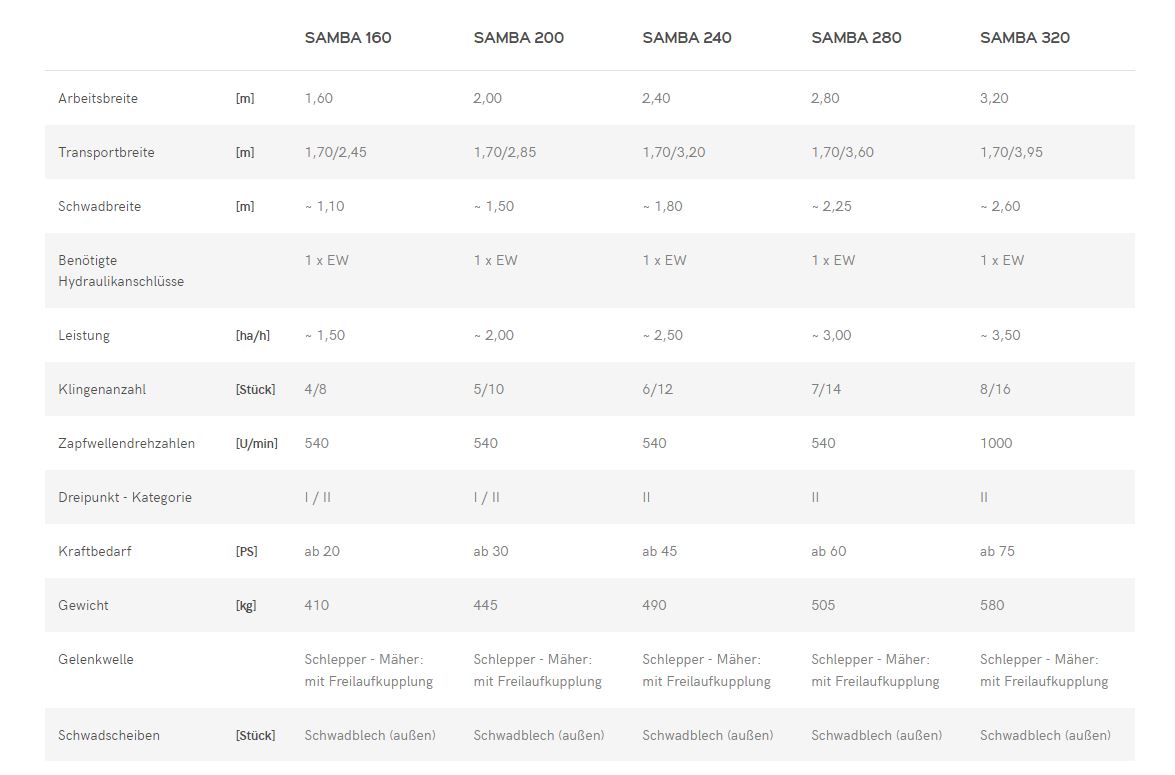Select the SAMBA 200 column header
Viewport: 1175px width, 775px height.
(519, 37)
